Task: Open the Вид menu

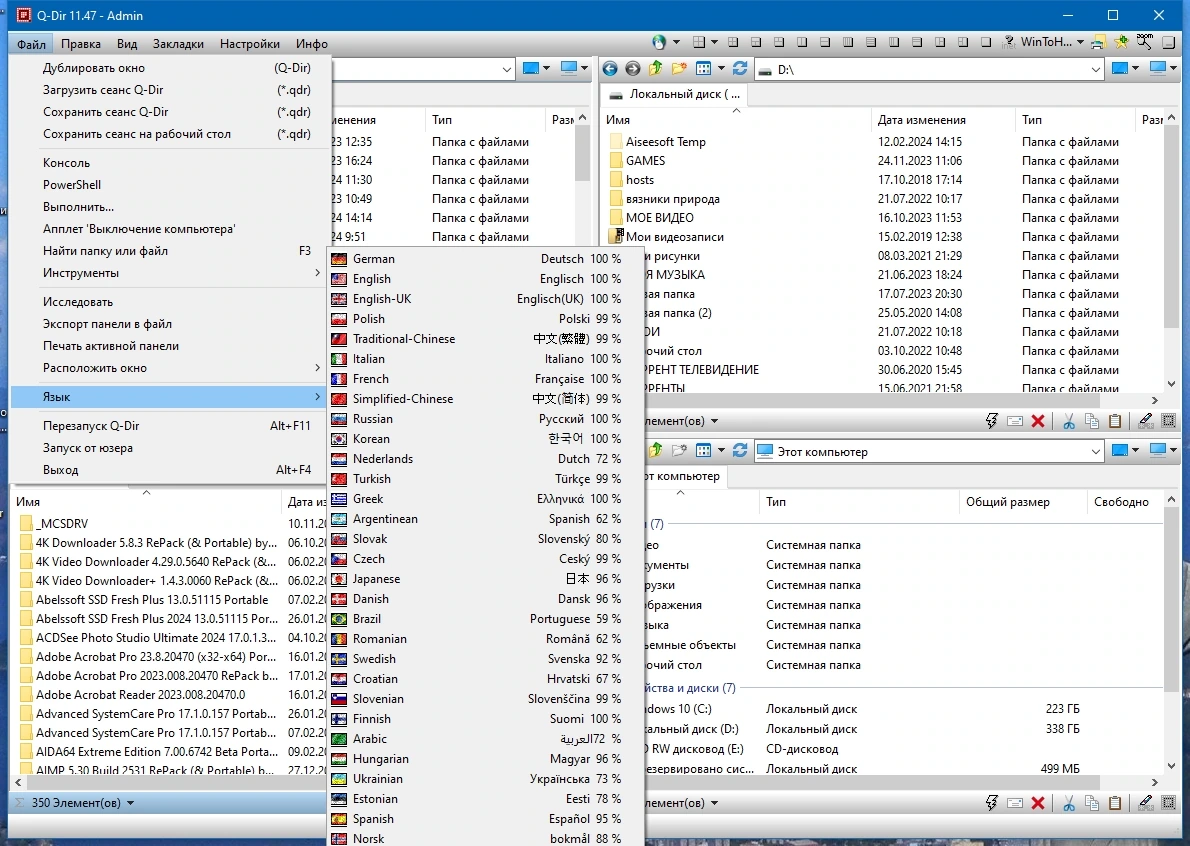Action: [127, 44]
